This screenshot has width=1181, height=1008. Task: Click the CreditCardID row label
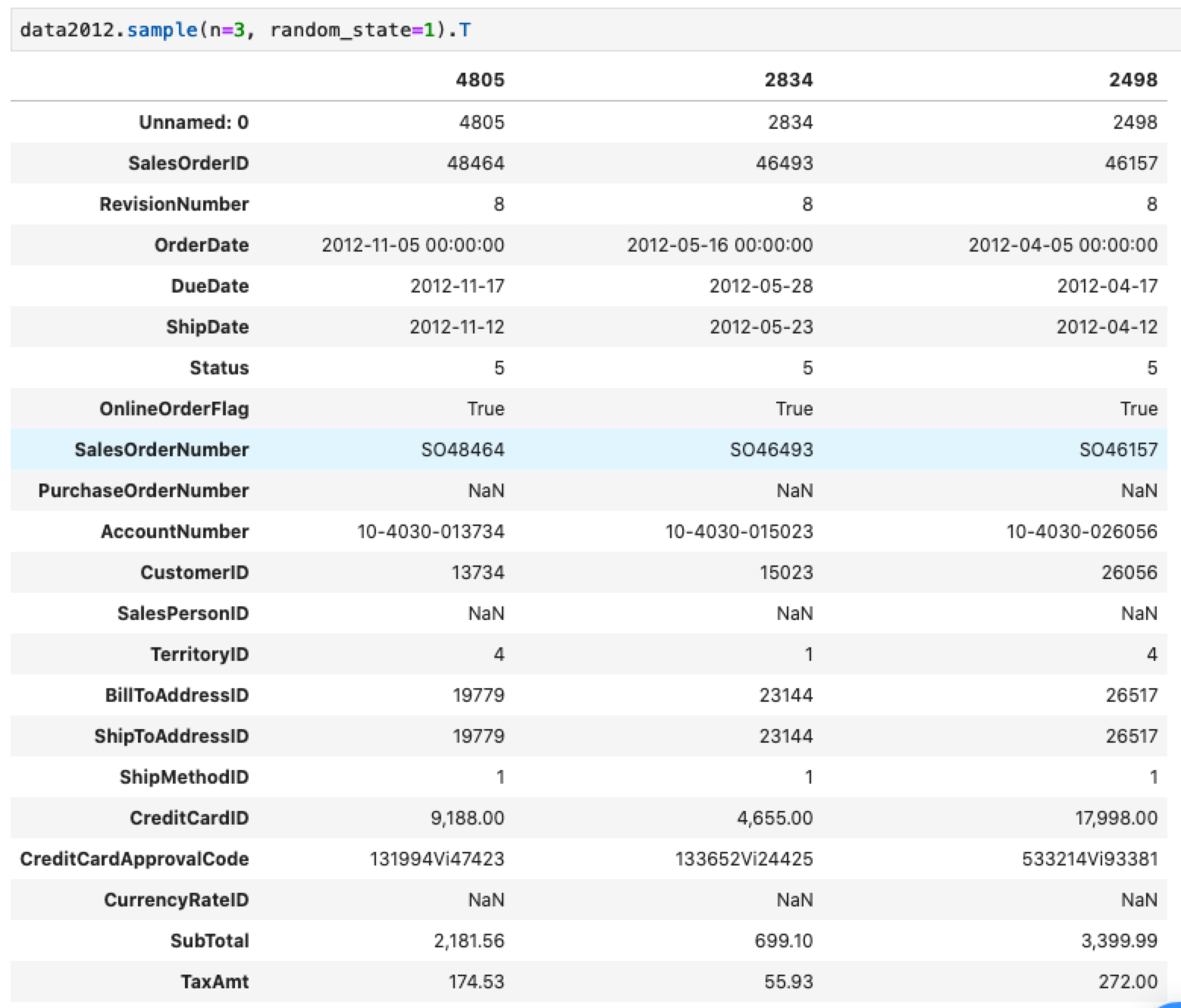click(x=190, y=819)
